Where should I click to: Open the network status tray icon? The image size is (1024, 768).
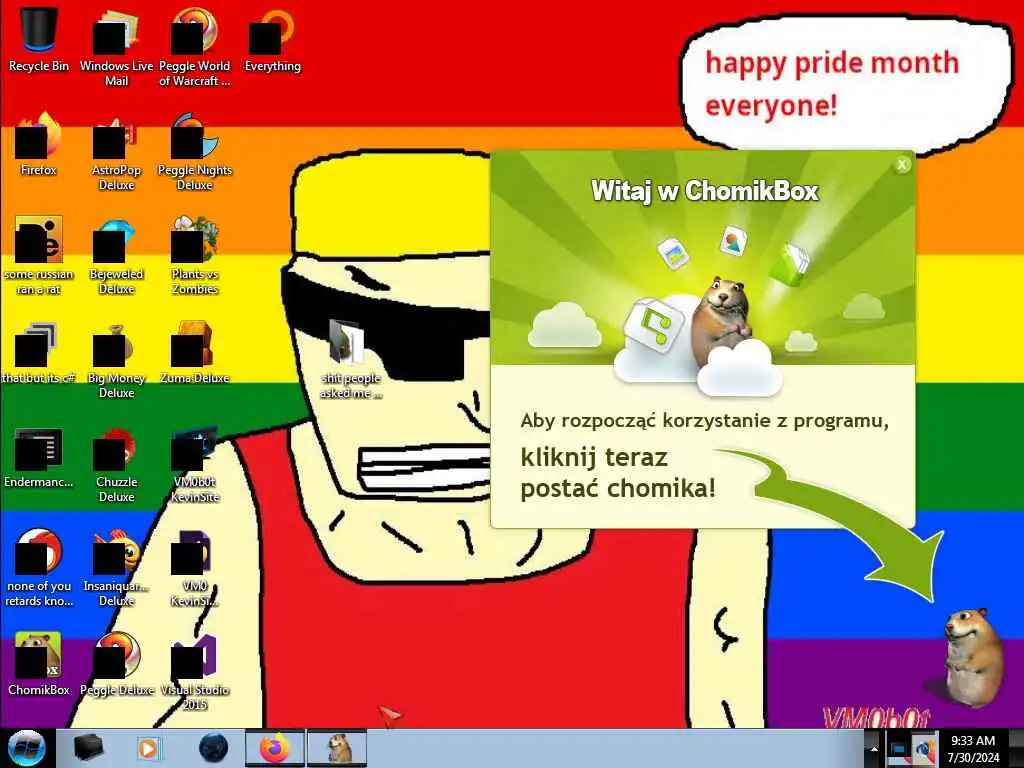point(899,748)
